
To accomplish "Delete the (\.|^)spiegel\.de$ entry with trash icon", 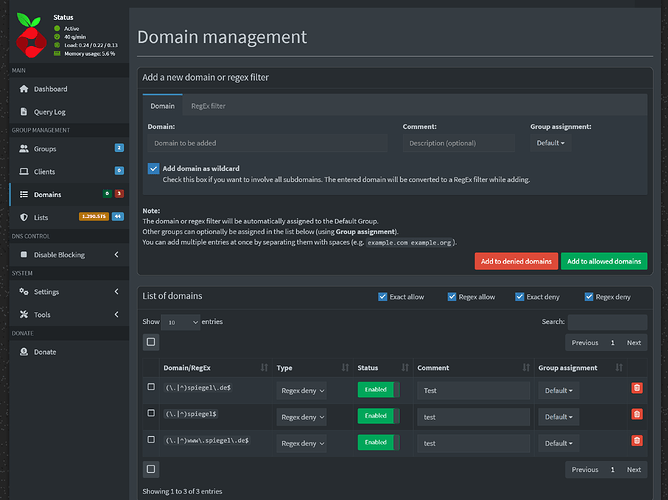I will 637,388.
